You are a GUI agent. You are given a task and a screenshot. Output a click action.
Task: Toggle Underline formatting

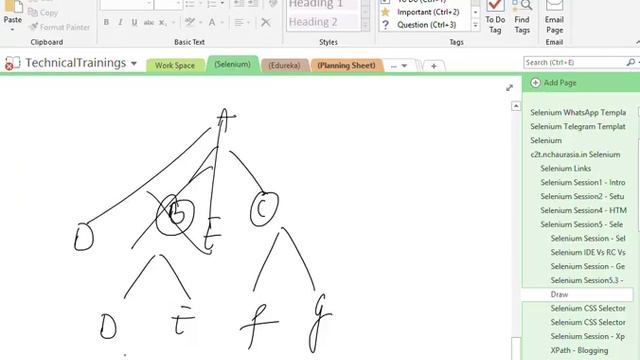pyautogui.click(x=134, y=22)
